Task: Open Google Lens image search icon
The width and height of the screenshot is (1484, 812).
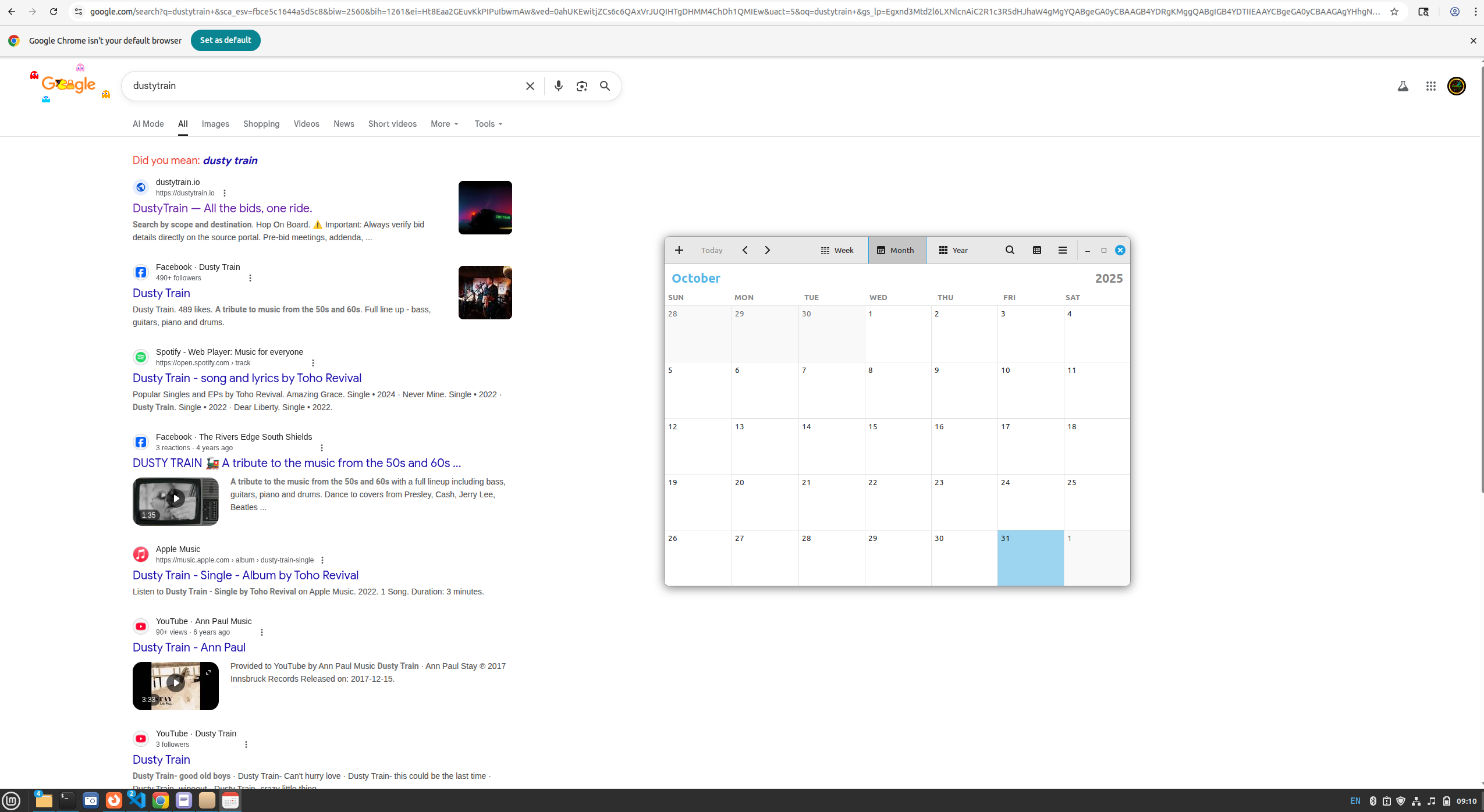Action: pyautogui.click(x=581, y=86)
